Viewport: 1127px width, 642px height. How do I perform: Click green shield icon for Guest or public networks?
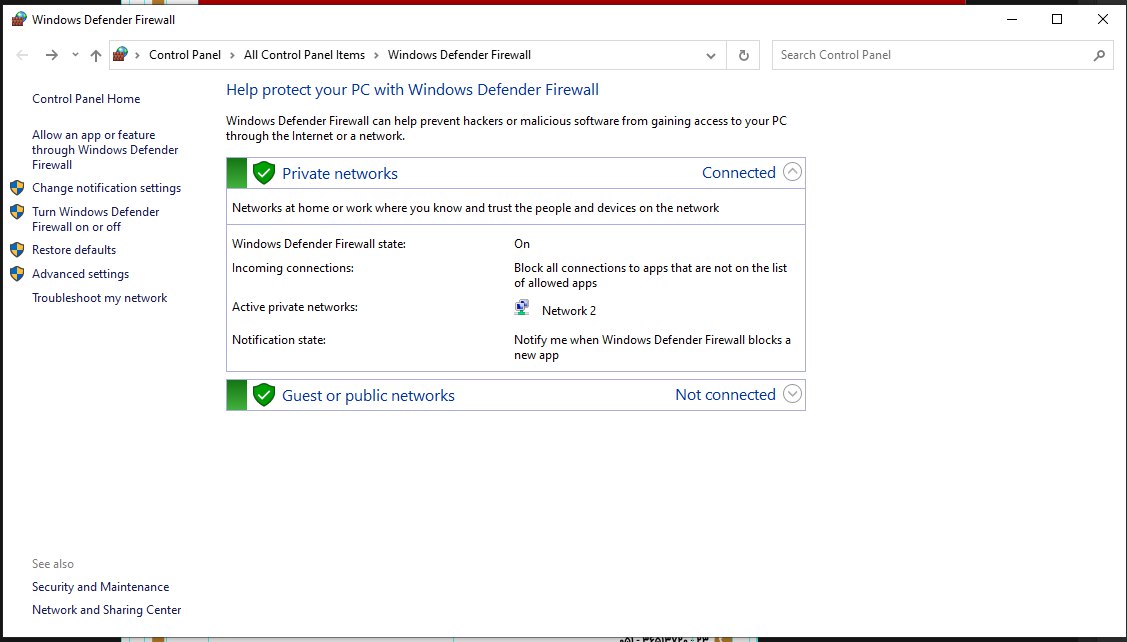264,395
